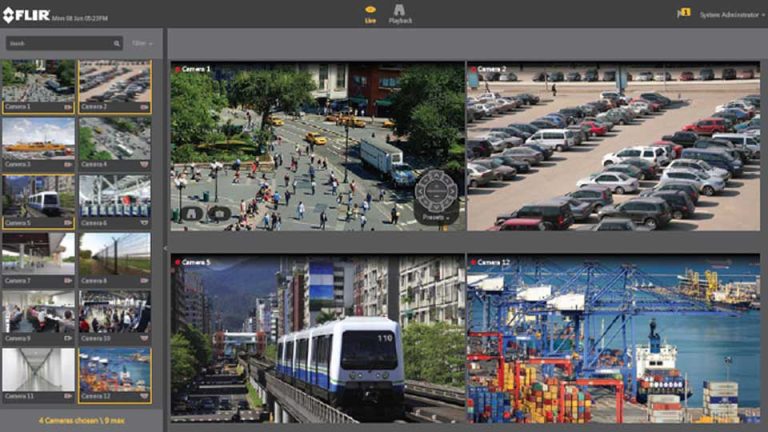The image size is (768, 432).
Task: Open the alarm notification flag icon
Action: coord(684,12)
